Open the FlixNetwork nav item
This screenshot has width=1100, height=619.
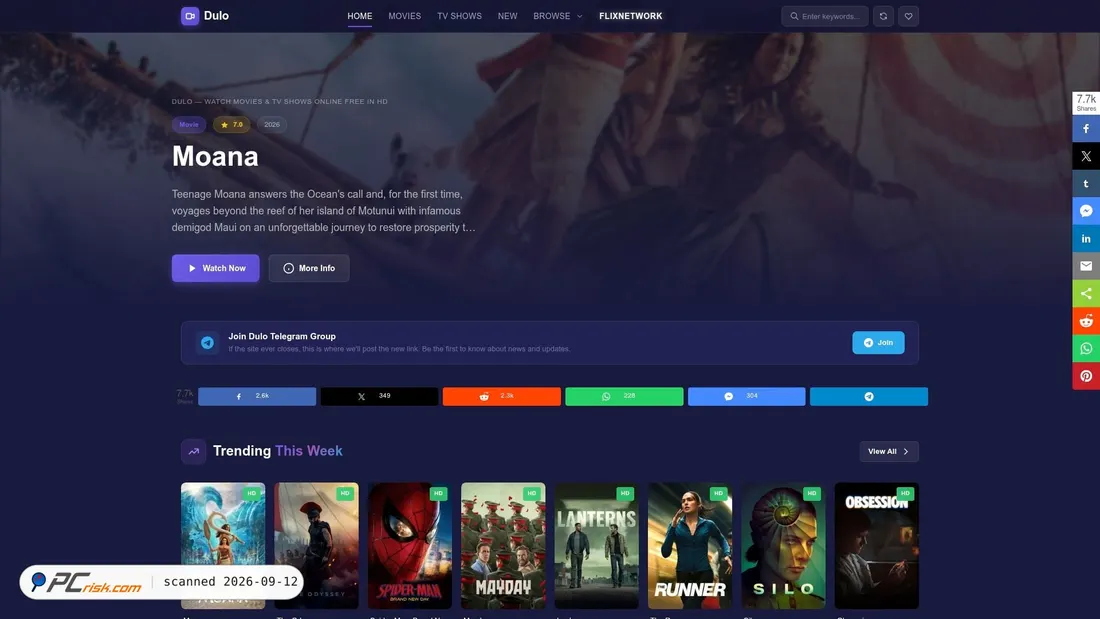point(631,16)
